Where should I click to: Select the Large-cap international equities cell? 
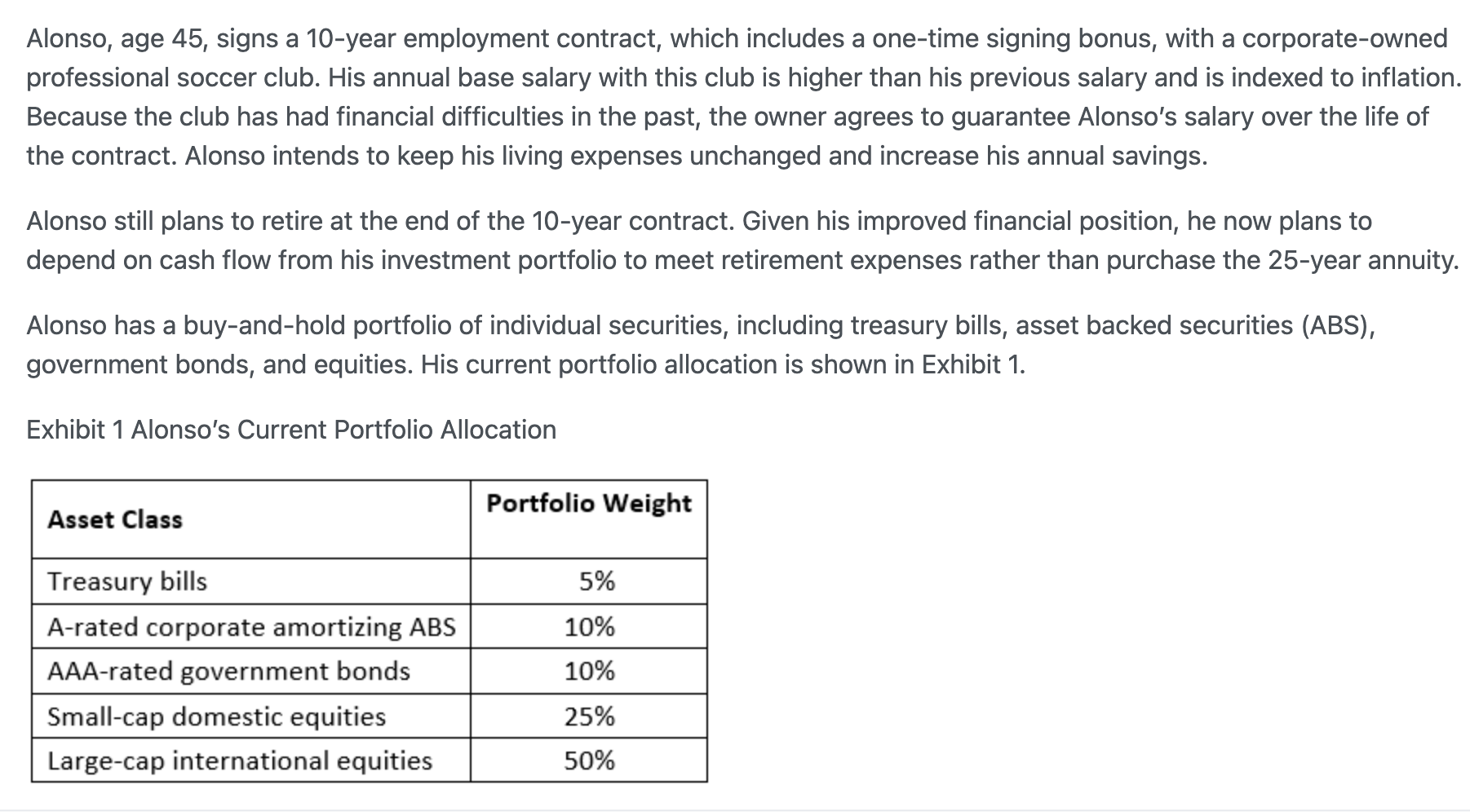(251, 761)
